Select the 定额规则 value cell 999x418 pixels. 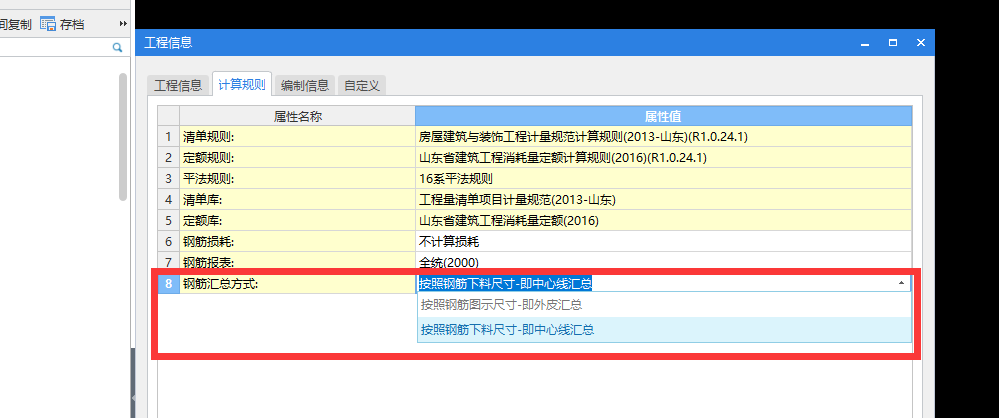pyautogui.click(x=663, y=157)
